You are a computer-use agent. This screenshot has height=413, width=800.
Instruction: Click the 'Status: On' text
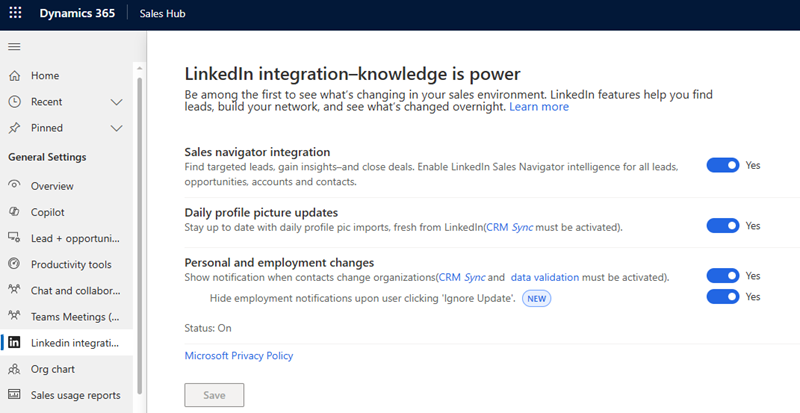click(208, 328)
